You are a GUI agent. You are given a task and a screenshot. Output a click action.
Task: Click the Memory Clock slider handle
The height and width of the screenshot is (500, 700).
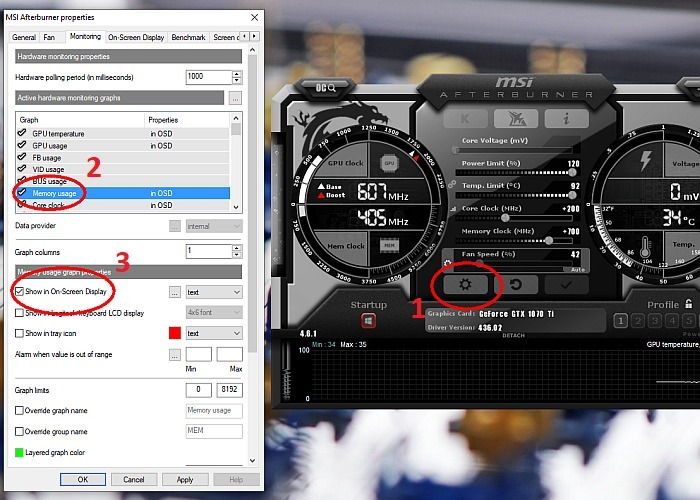549,241
